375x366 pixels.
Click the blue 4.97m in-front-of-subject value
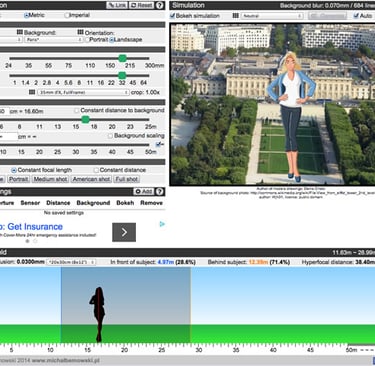point(166,262)
